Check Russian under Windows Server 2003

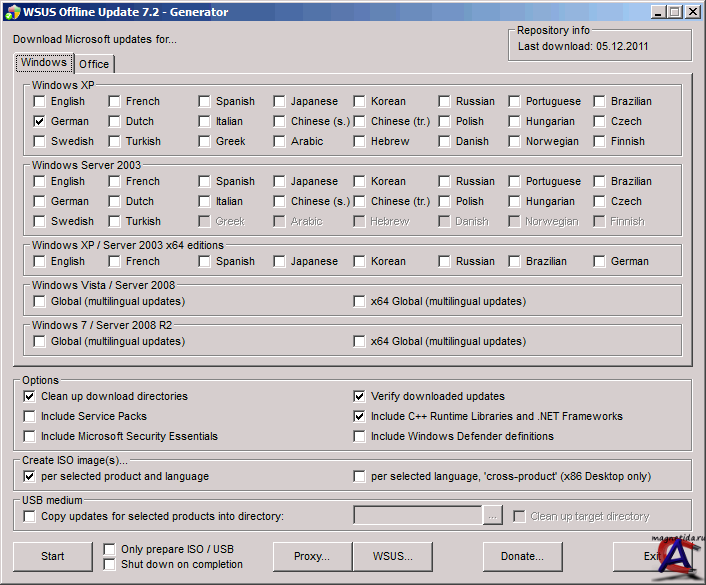(444, 181)
